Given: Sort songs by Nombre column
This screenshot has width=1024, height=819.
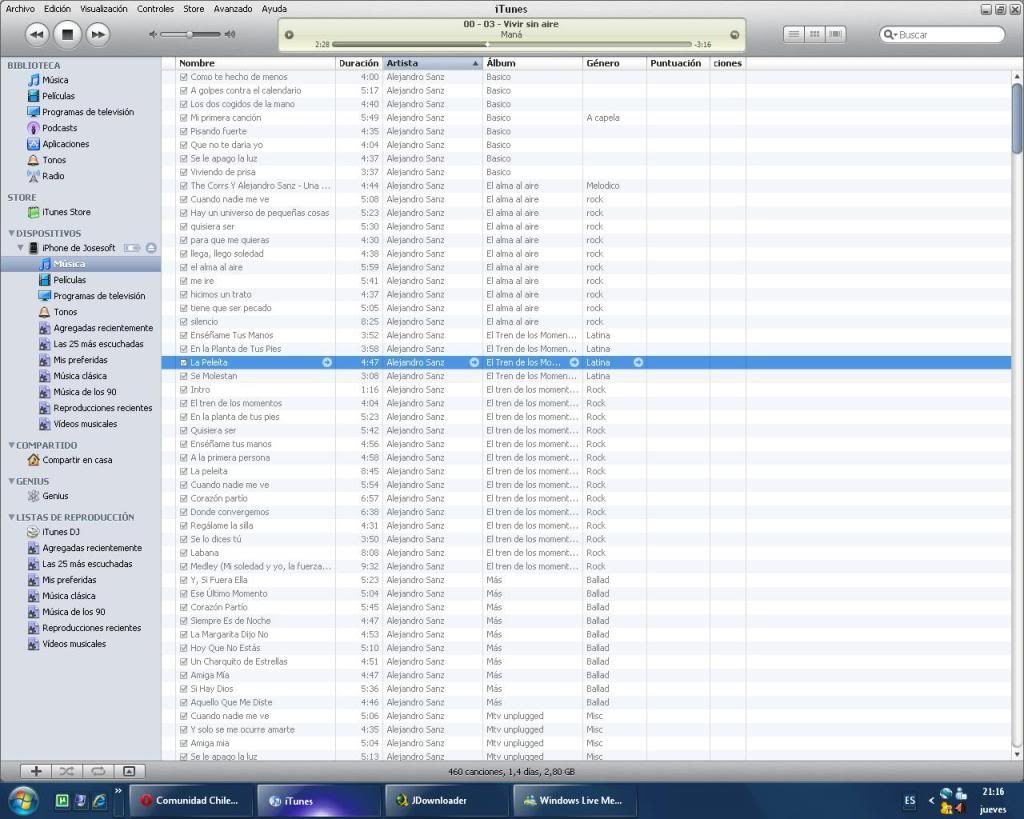Looking at the screenshot, I should click(255, 63).
